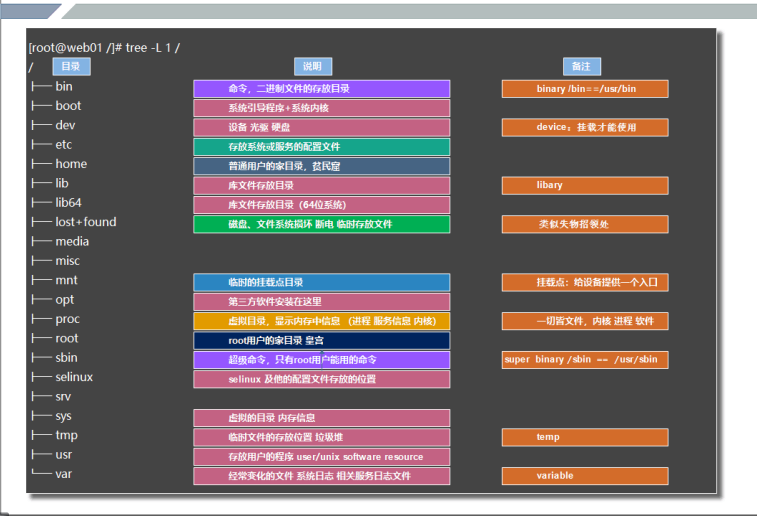Select the var directory entry
The image size is (757, 516).
(x=63, y=474)
